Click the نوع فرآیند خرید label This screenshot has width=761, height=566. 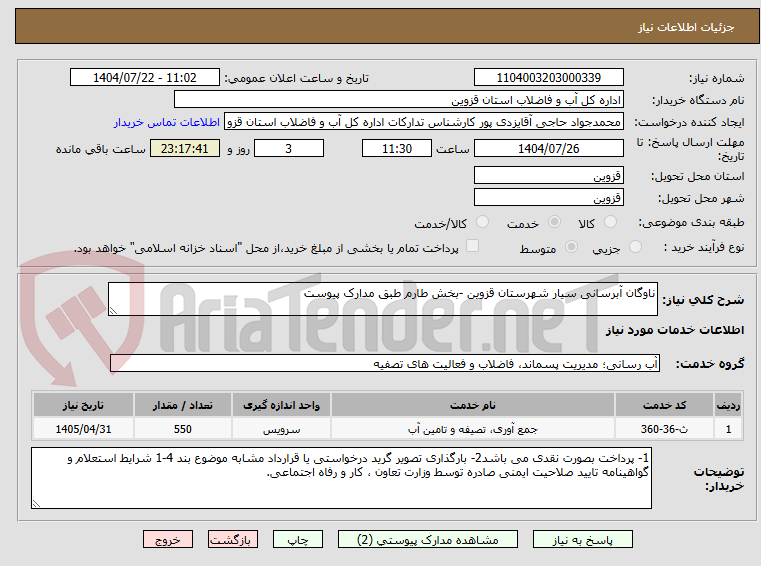pyautogui.click(x=704, y=247)
